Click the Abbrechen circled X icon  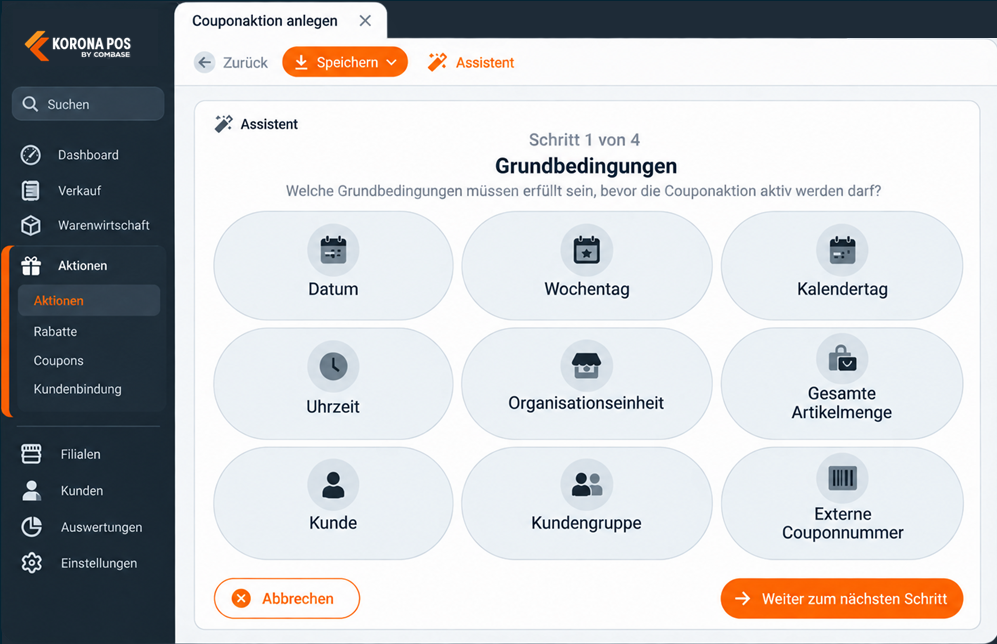(x=241, y=598)
